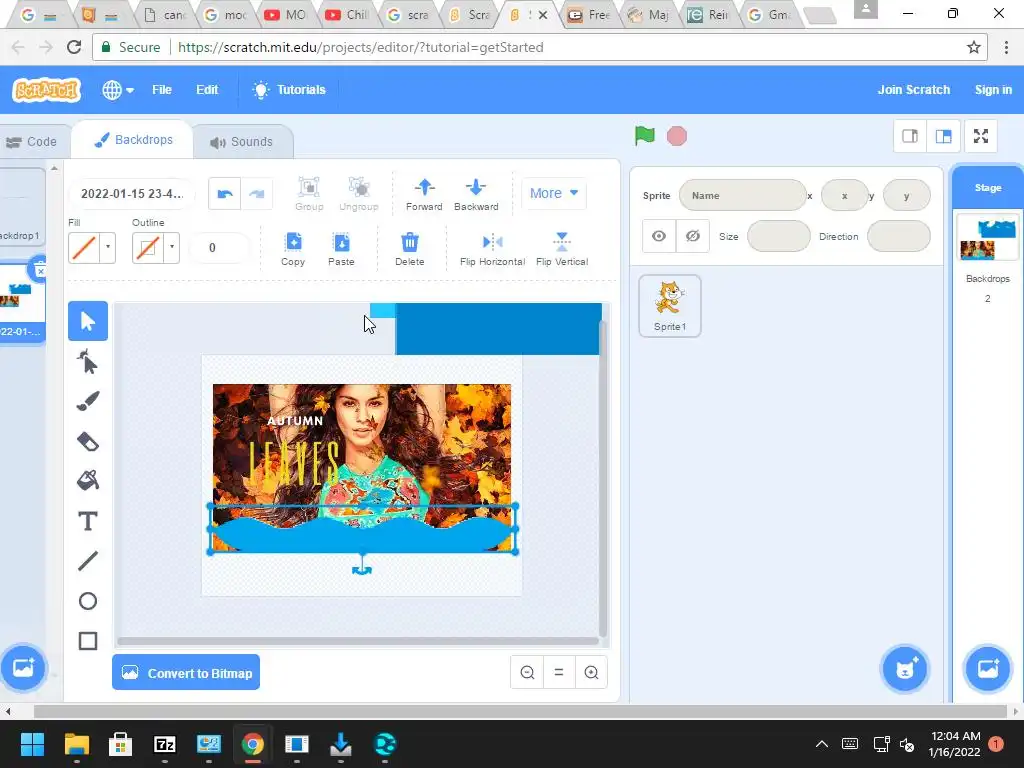Switch to the Code tab
The image size is (1024, 768).
[32, 142]
